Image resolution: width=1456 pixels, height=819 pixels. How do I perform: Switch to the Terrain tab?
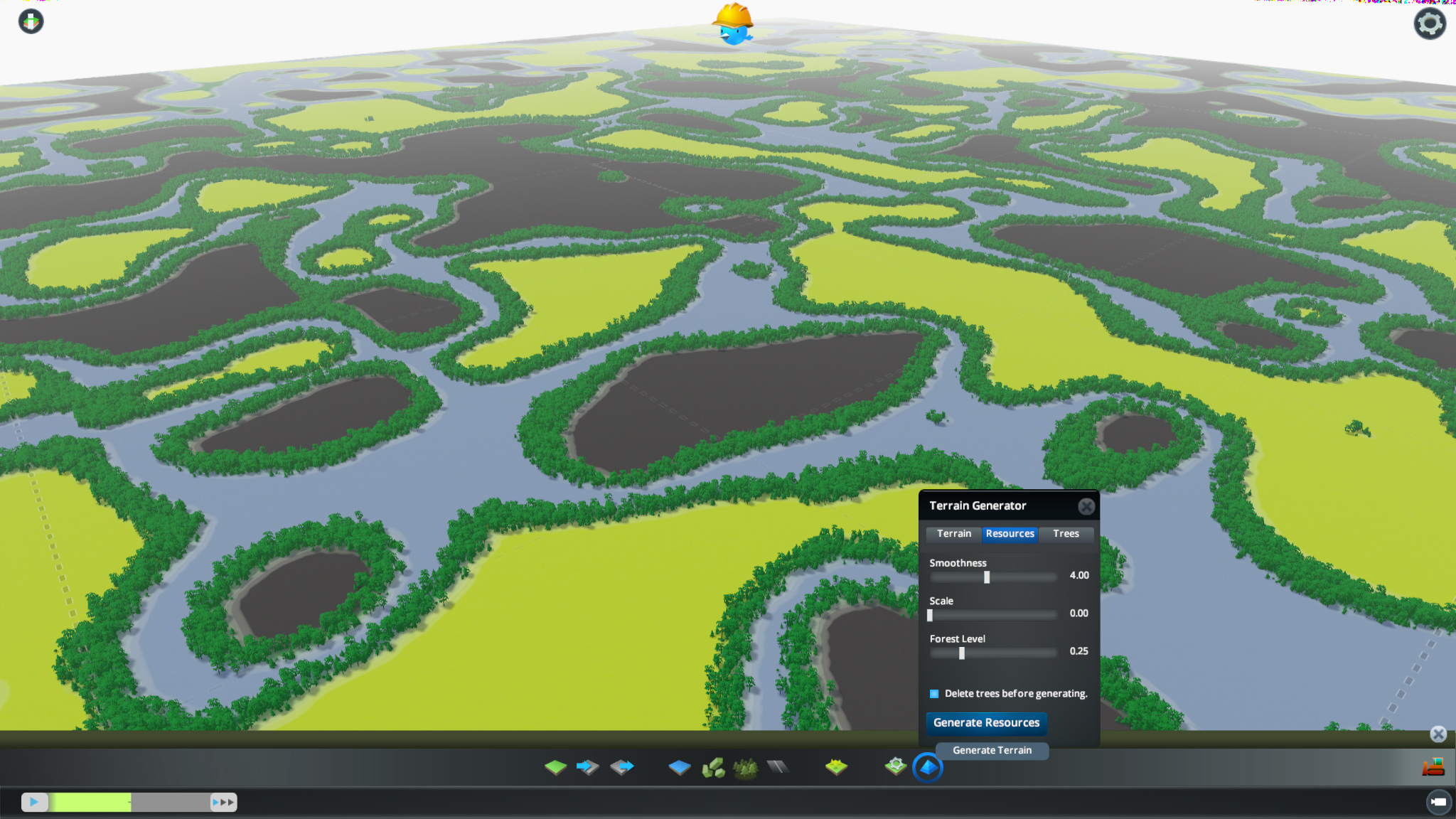pyautogui.click(x=953, y=534)
